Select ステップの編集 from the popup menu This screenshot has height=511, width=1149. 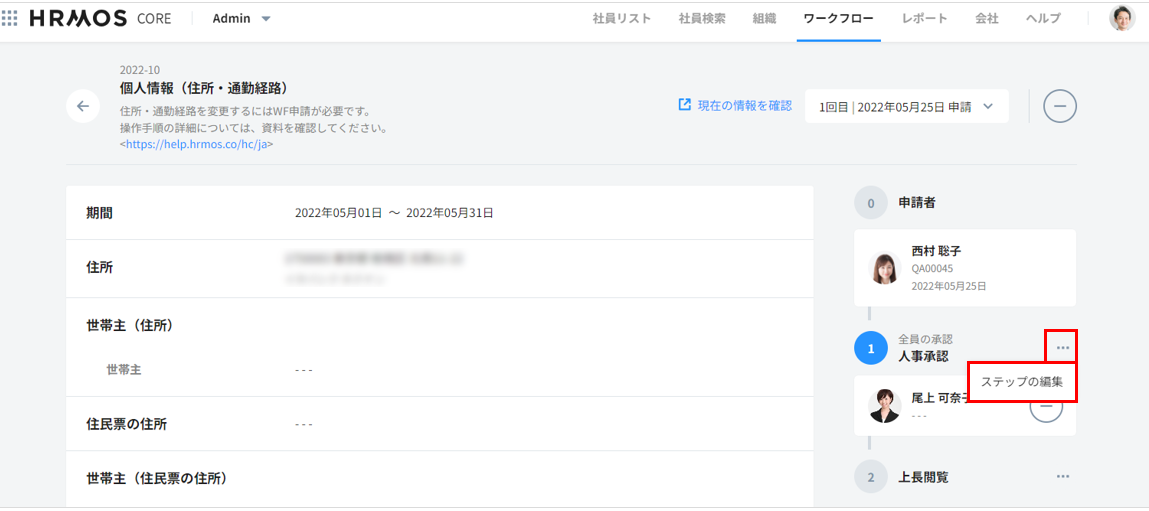1021,382
